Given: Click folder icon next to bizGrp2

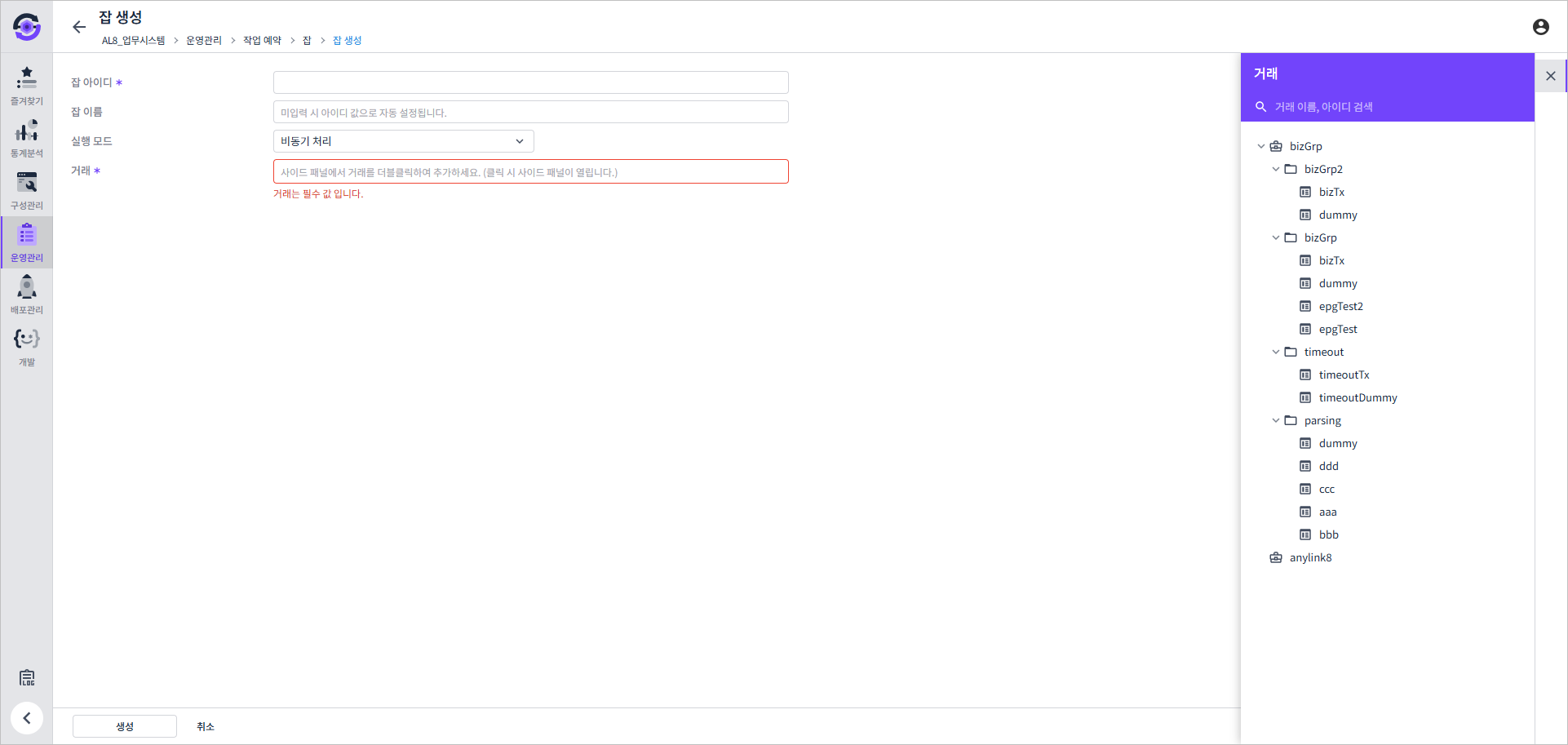Looking at the screenshot, I should click(1291, 169).
